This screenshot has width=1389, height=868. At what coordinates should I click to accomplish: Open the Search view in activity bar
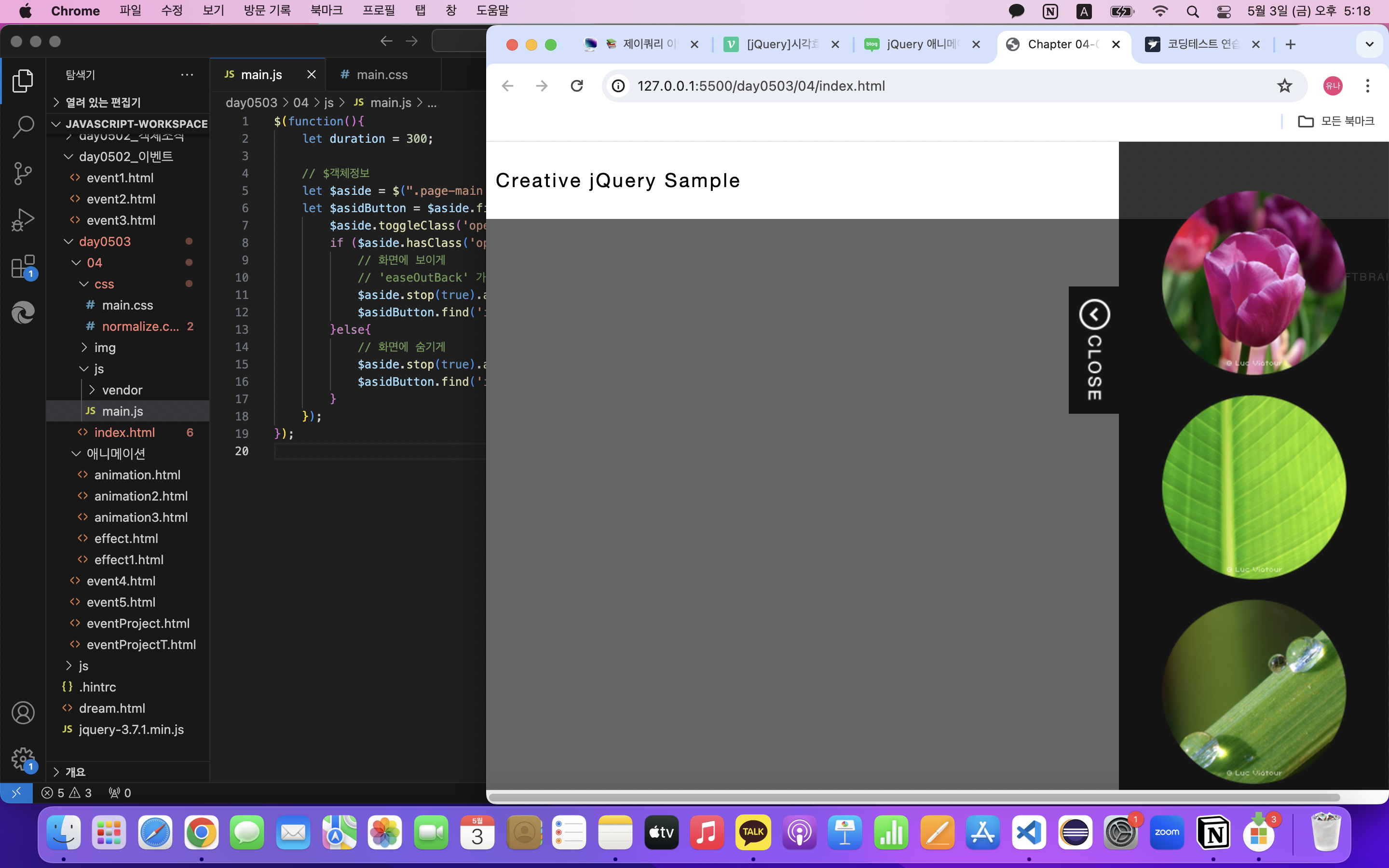pyautogui.click(x=23, y=127)
